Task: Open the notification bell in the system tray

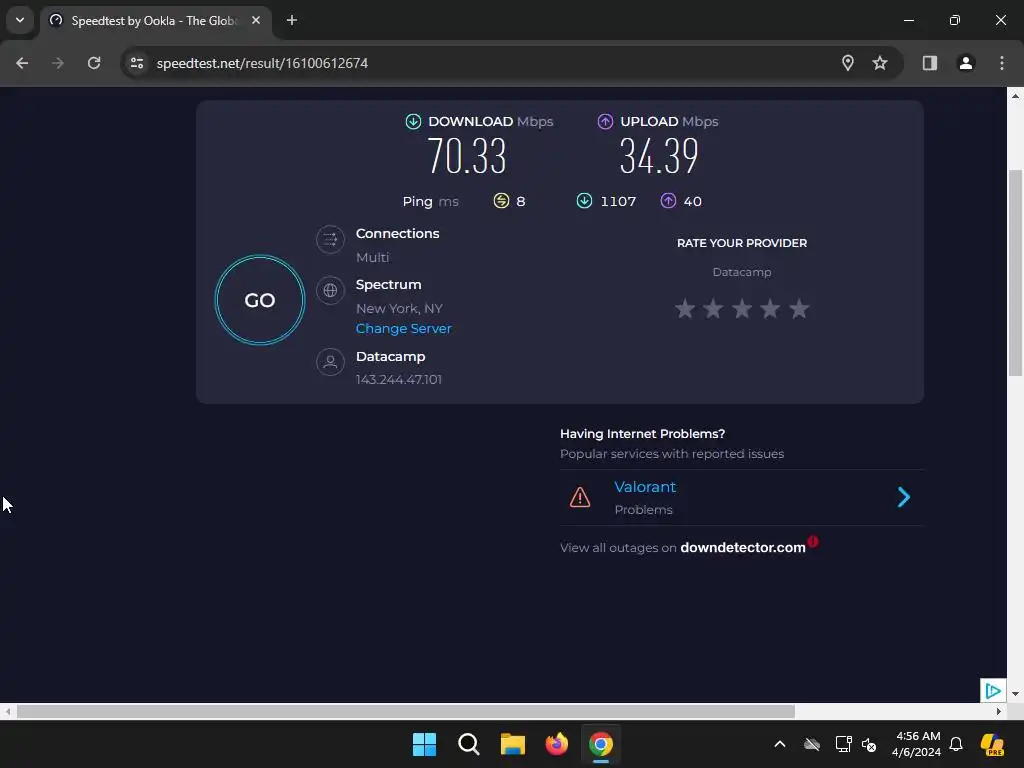Action: [x=956, y=744]
